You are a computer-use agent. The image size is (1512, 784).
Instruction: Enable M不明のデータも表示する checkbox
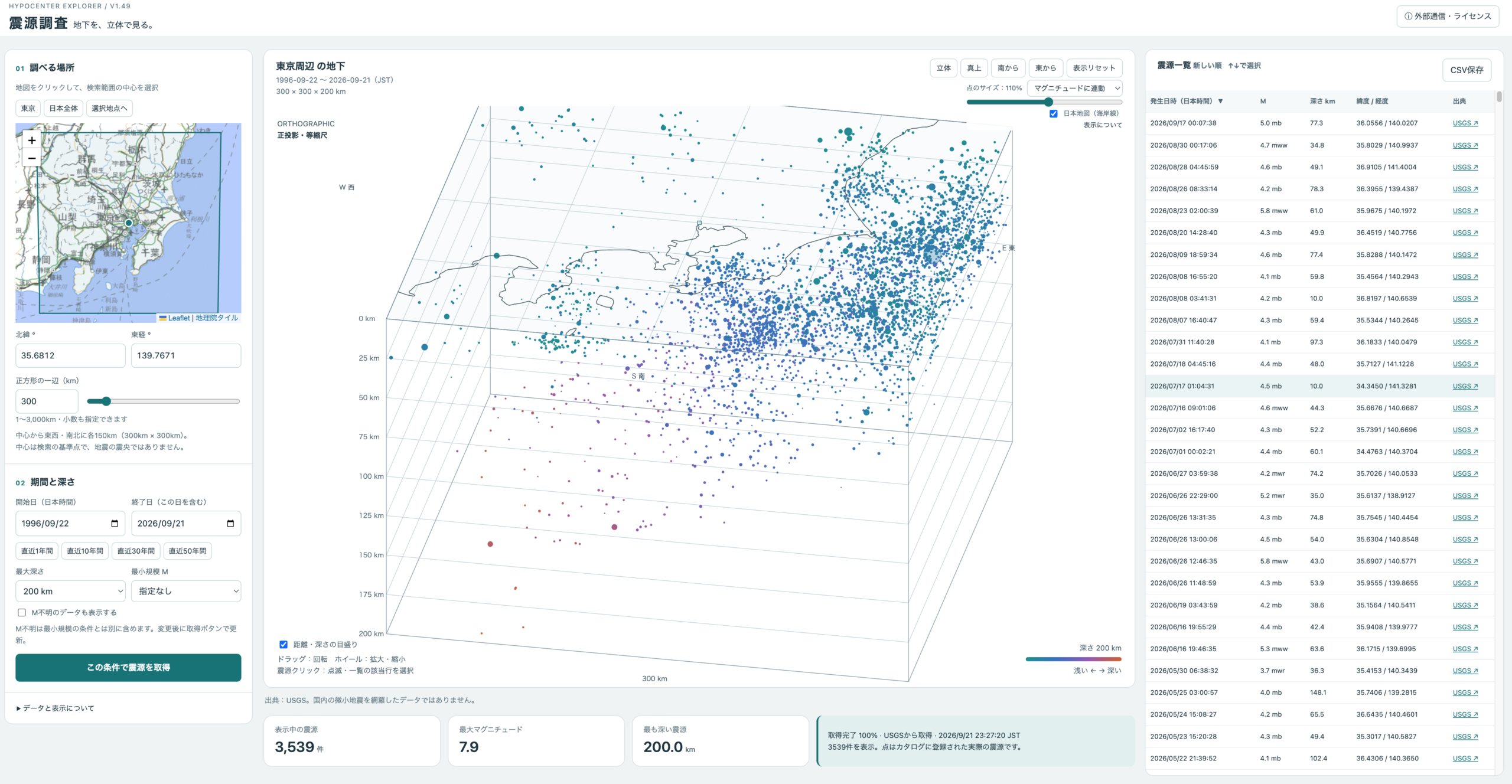point(22,612)
